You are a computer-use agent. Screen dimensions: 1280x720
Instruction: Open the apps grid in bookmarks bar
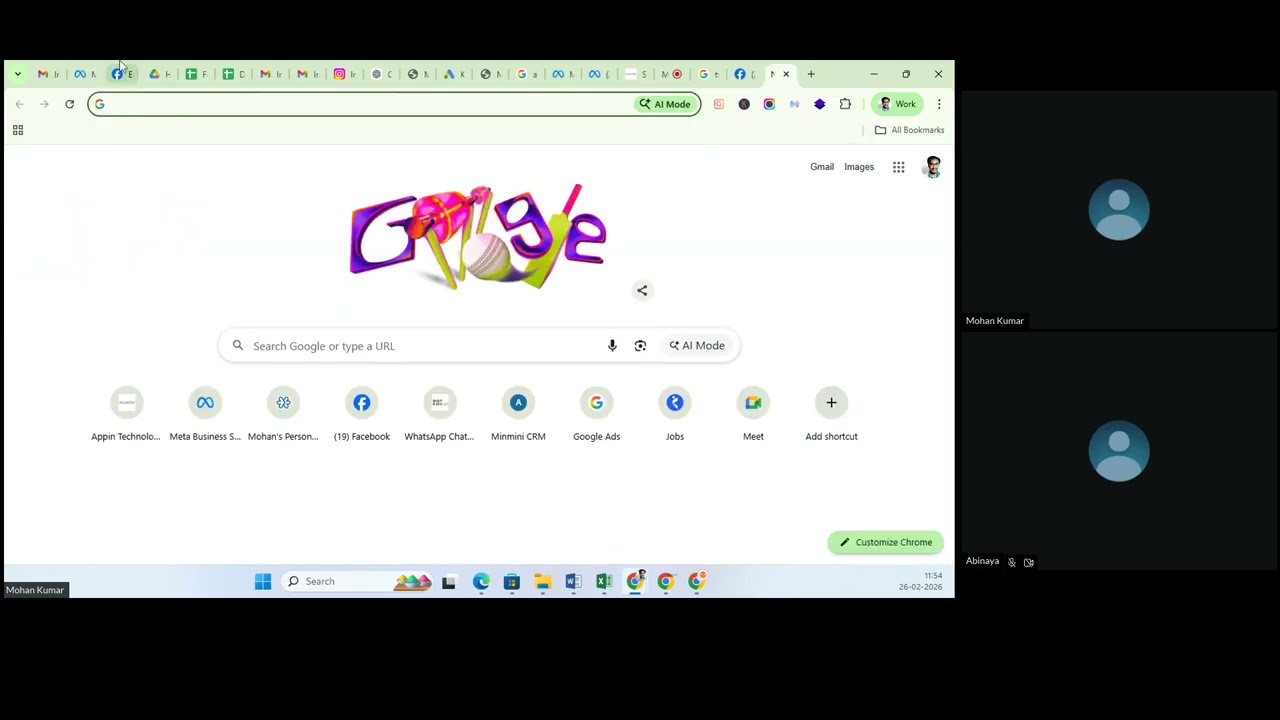pos(17,130)
